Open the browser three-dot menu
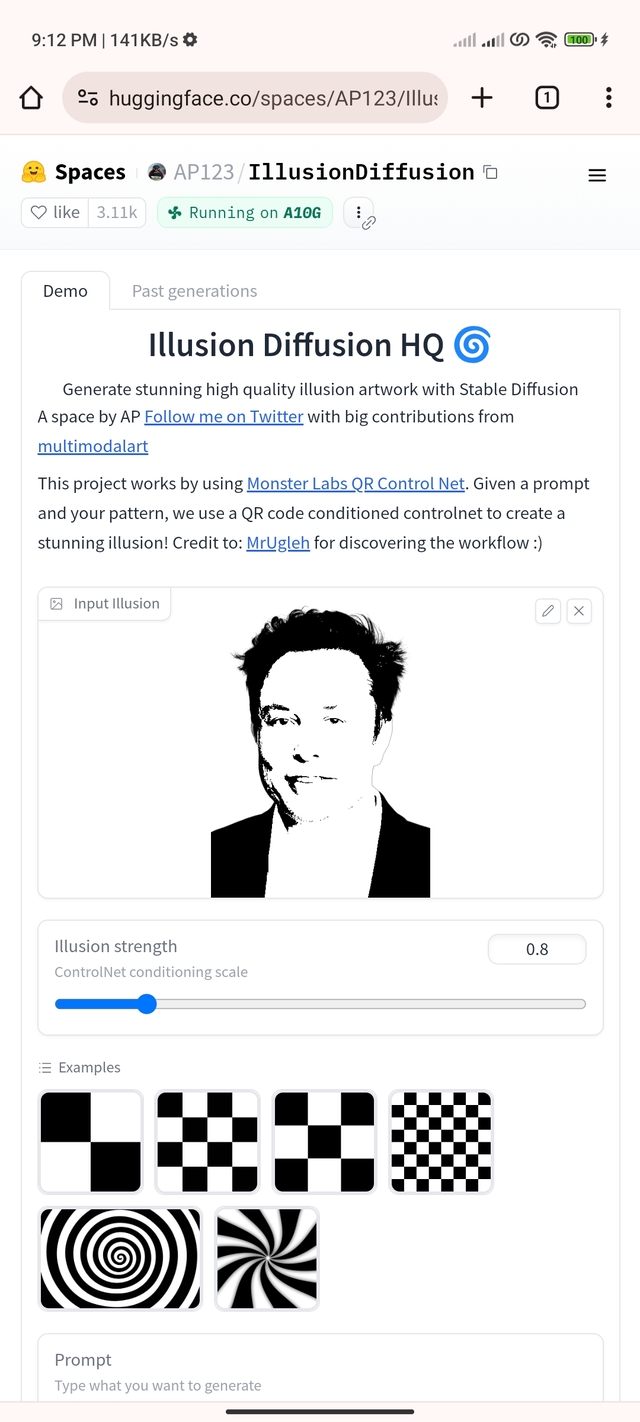640x1422 pixels. (608, 97)
